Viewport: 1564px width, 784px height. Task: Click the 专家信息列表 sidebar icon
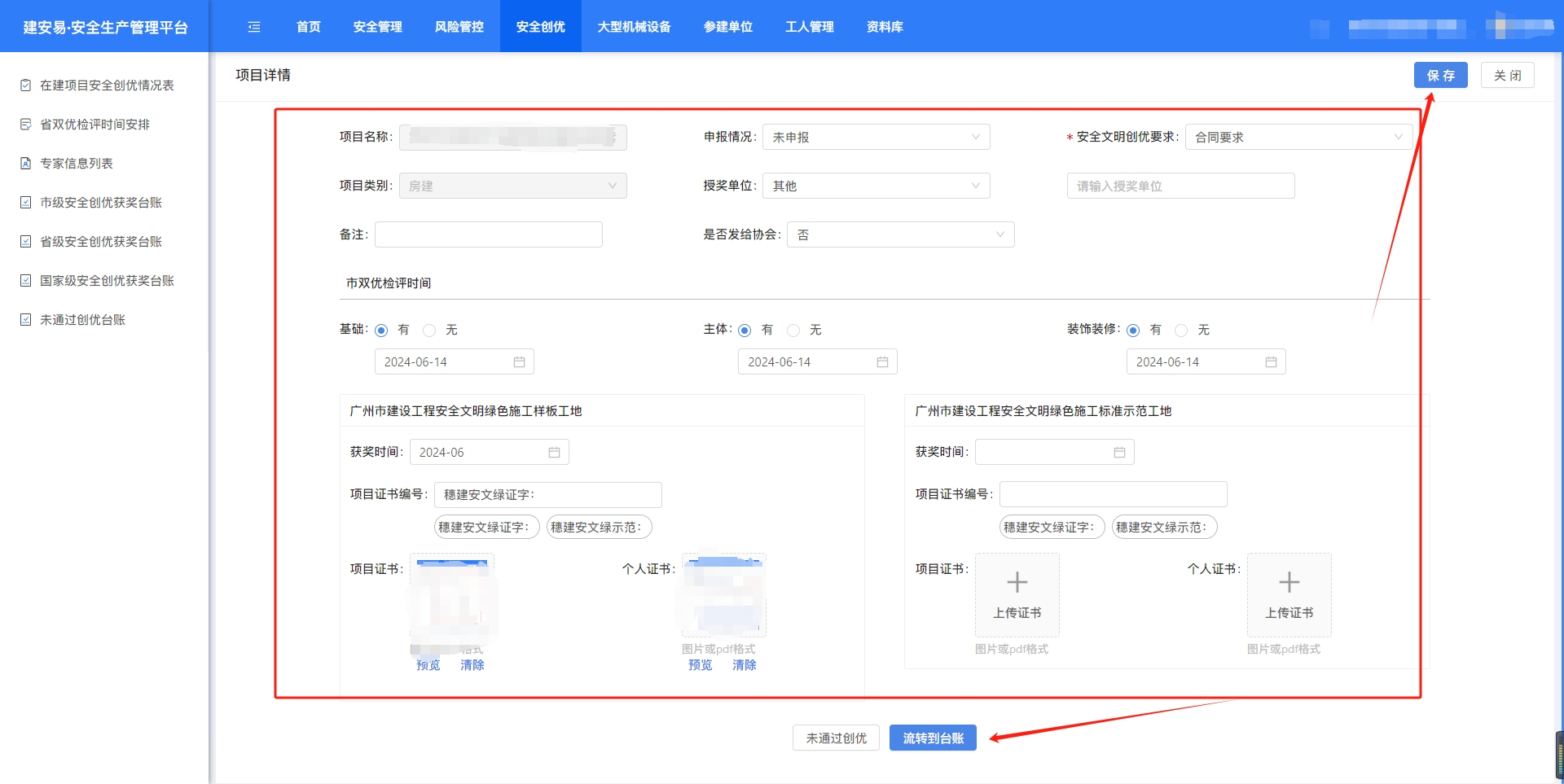click(25, 164)
